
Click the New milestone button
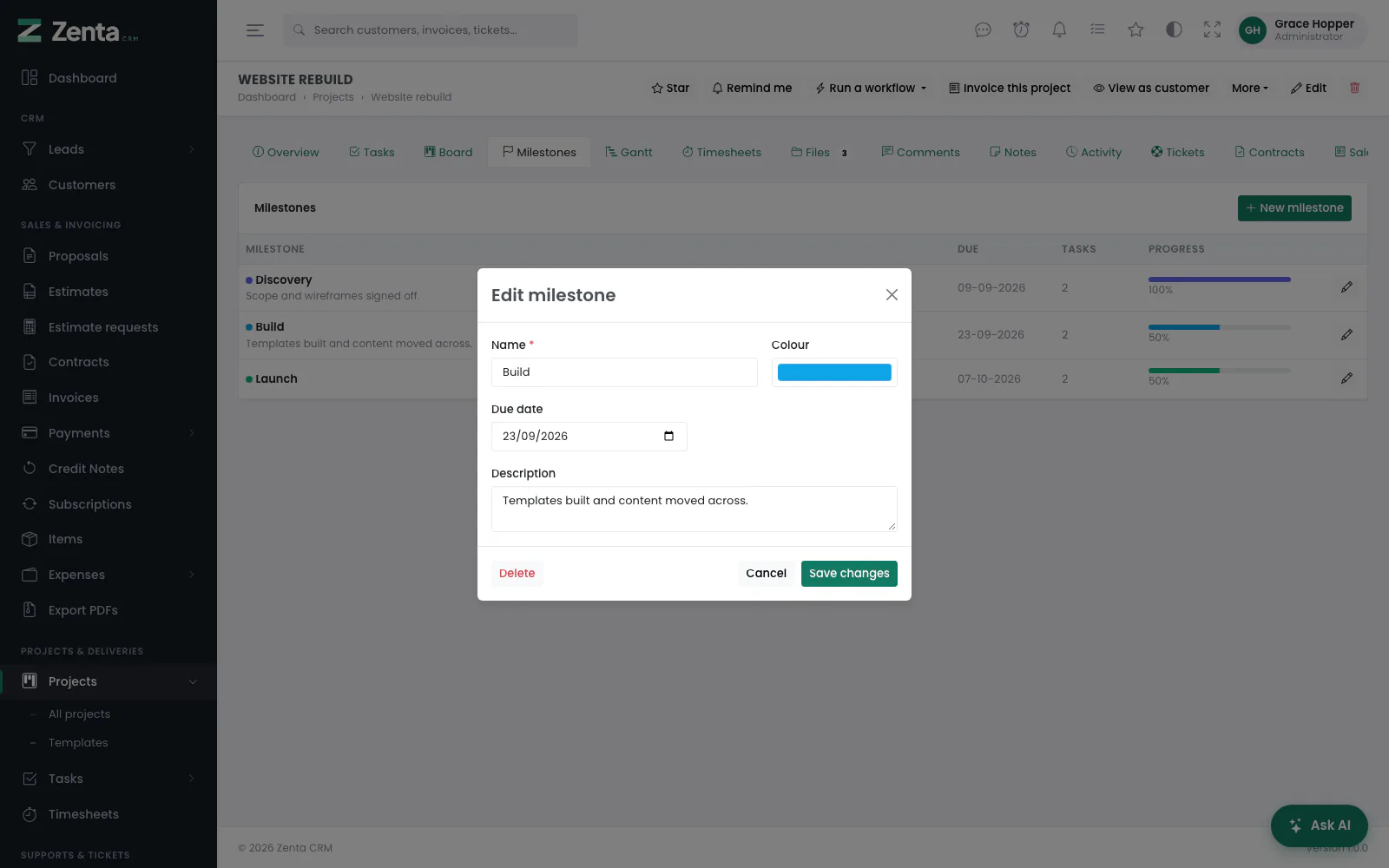pos(1294,208)
